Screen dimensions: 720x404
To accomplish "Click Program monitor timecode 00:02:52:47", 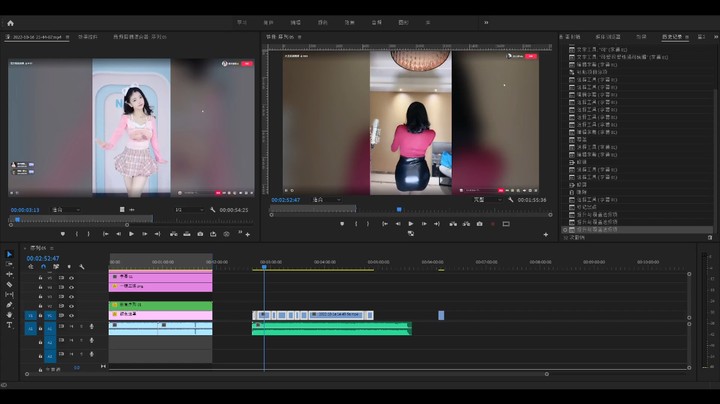I will tap(286, 200).
